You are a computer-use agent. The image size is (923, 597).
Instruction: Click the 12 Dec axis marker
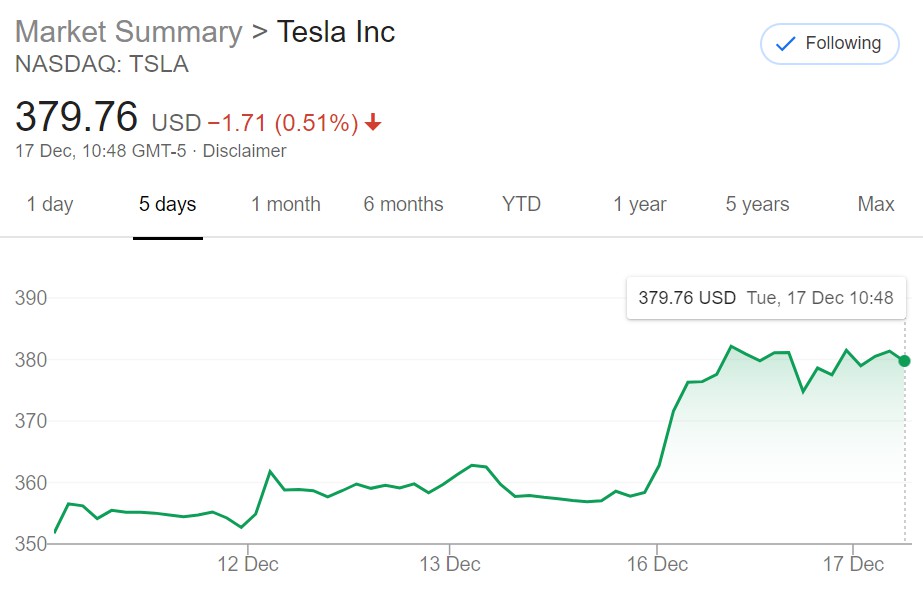click(248, 564)
